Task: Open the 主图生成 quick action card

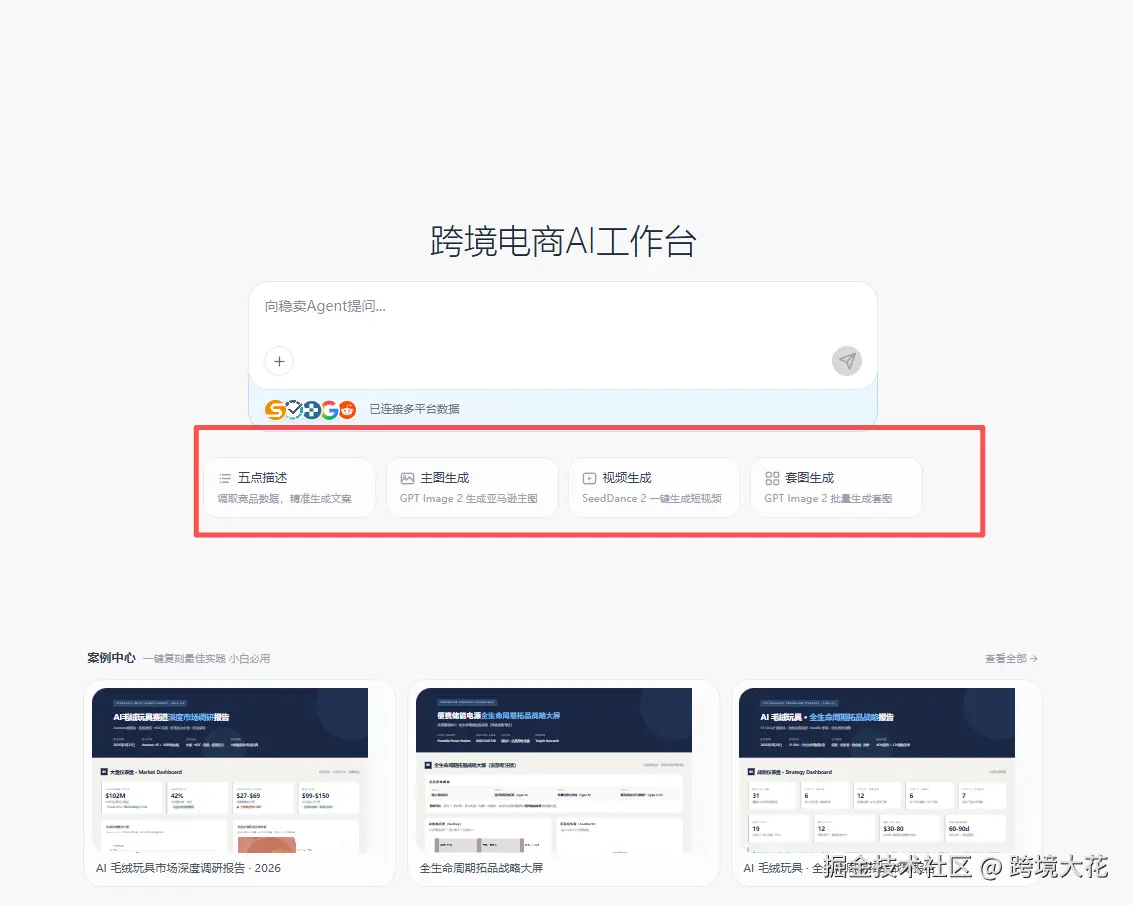Action: tap(472, 487)
